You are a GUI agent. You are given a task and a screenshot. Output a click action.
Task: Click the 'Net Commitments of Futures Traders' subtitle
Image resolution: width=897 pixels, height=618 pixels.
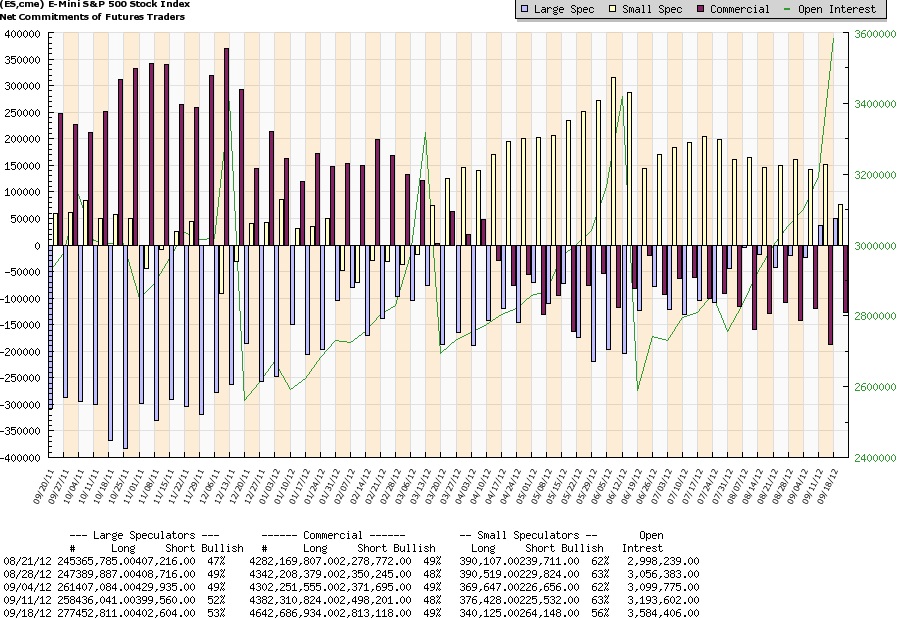pos(92,17)
